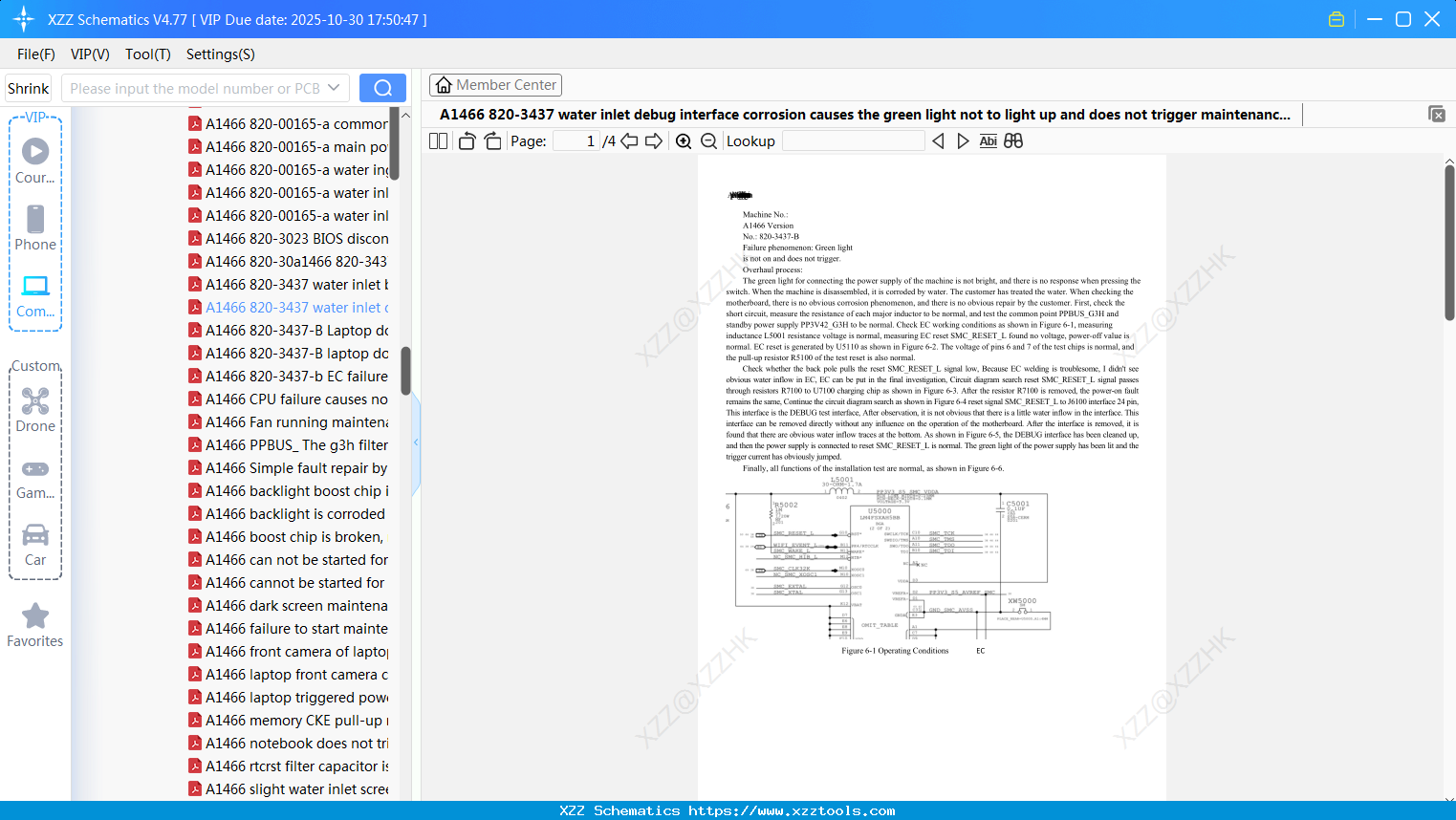This screenshot has height=820, width=1456.
Task: Zoom in on the document
Action: 684,140
